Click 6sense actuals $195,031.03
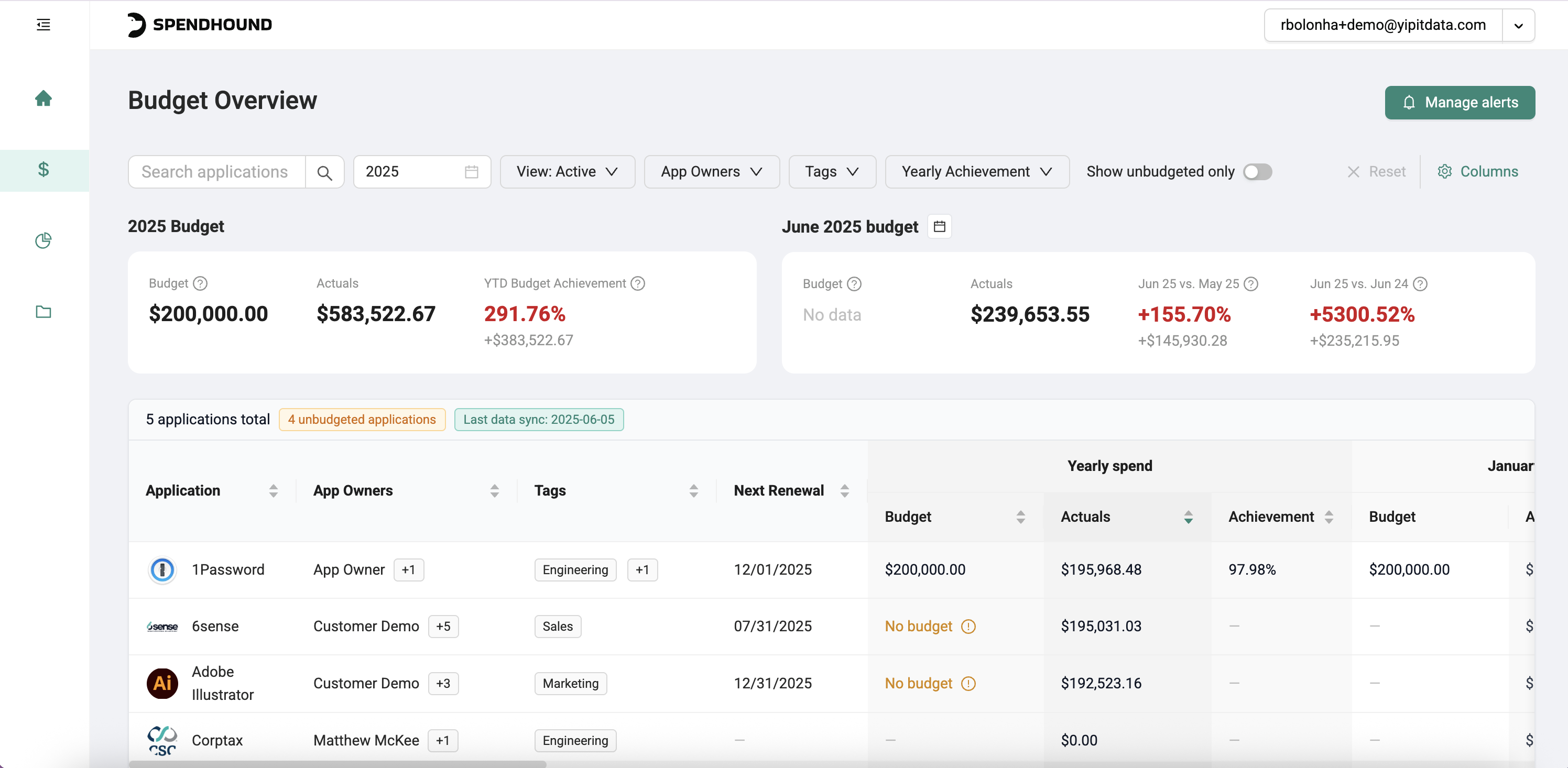 coord(1101,627)
